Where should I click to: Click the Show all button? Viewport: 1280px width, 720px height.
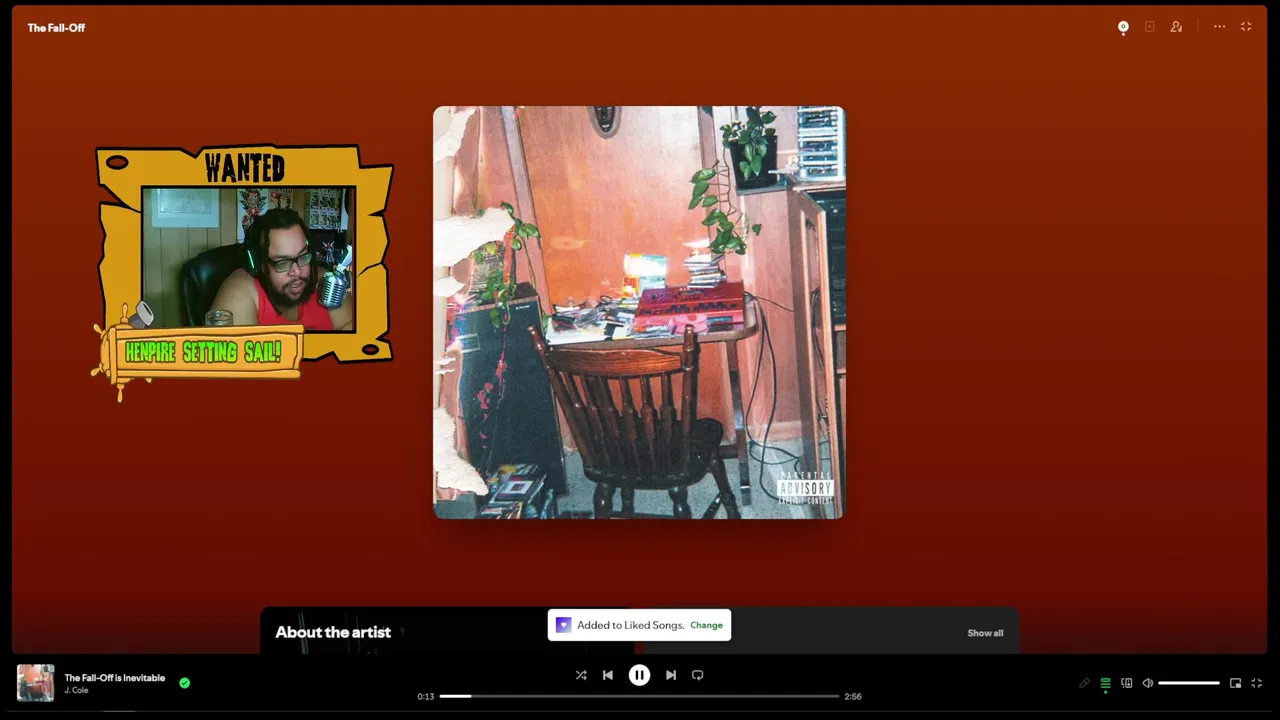[985, 633]
